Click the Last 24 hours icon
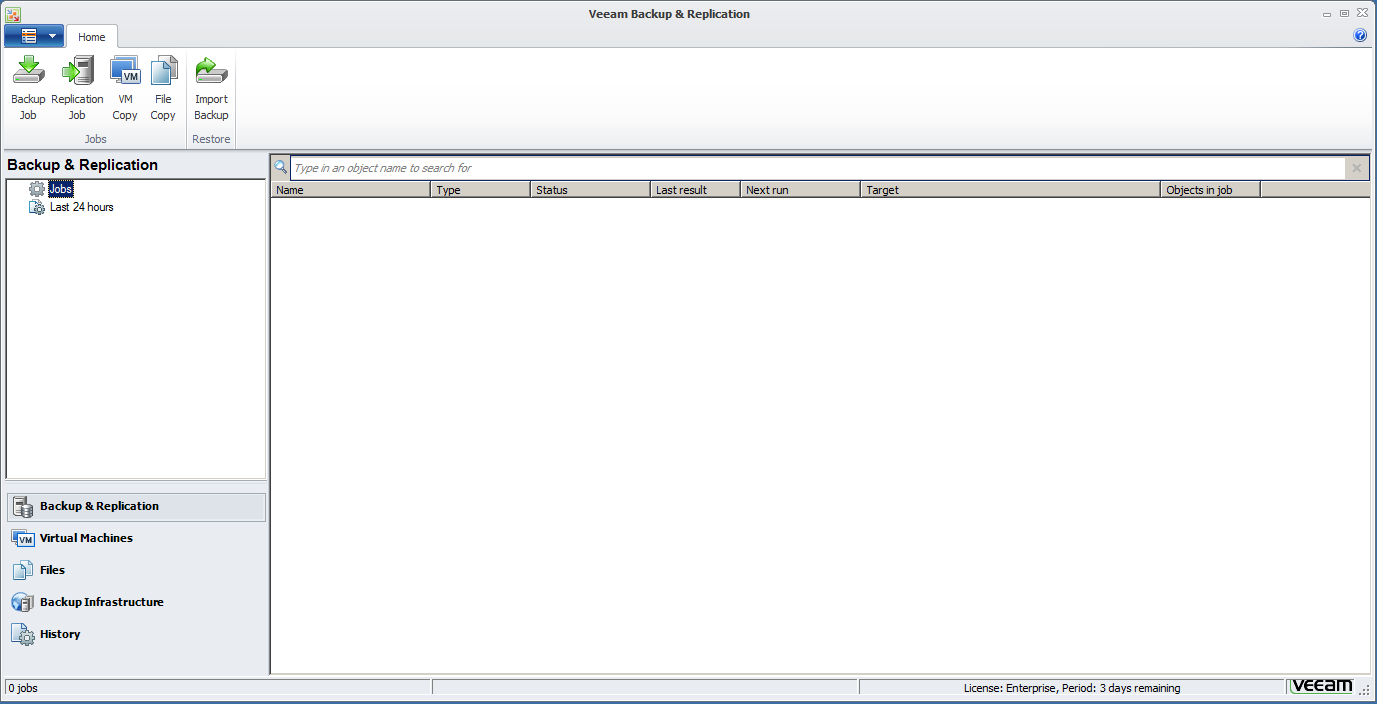 pyautogui.click(x=37, y=207)
